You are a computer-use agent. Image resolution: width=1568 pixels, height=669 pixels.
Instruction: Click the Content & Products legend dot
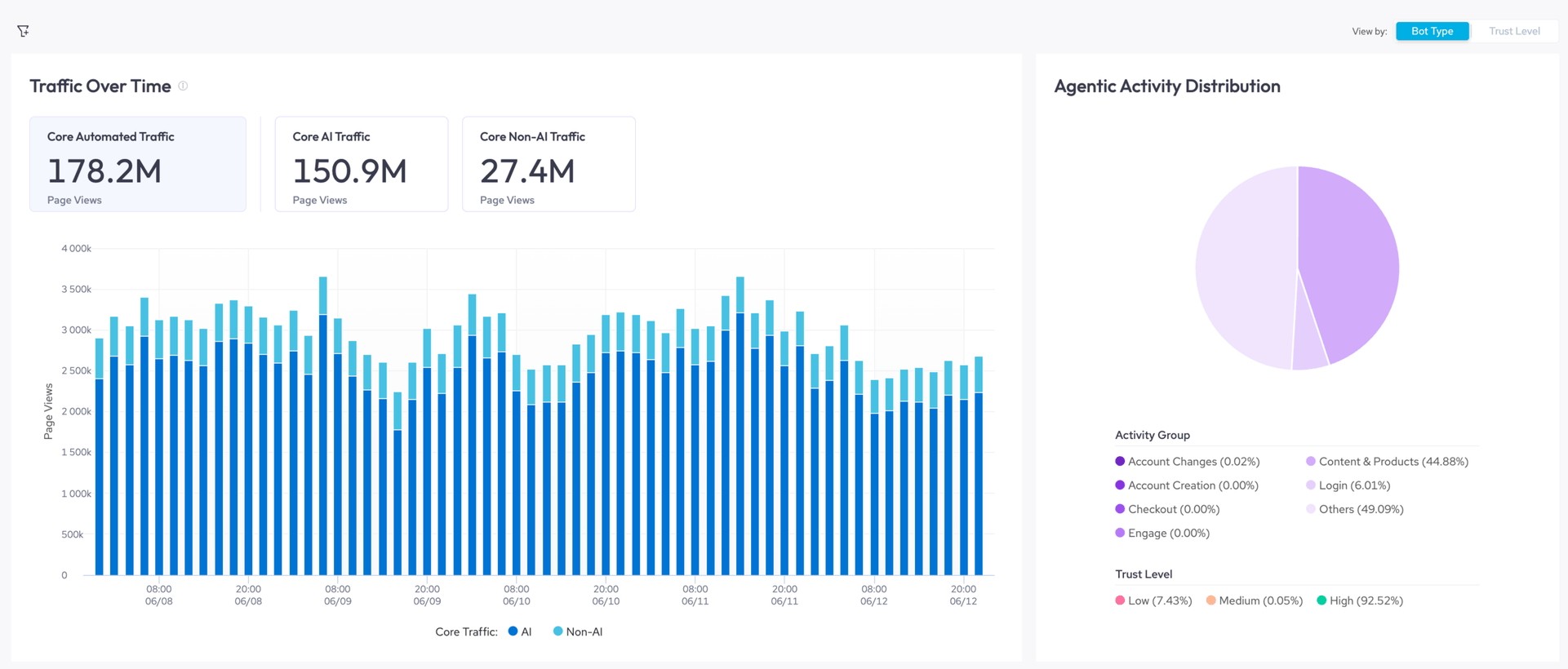(1311, 461)
